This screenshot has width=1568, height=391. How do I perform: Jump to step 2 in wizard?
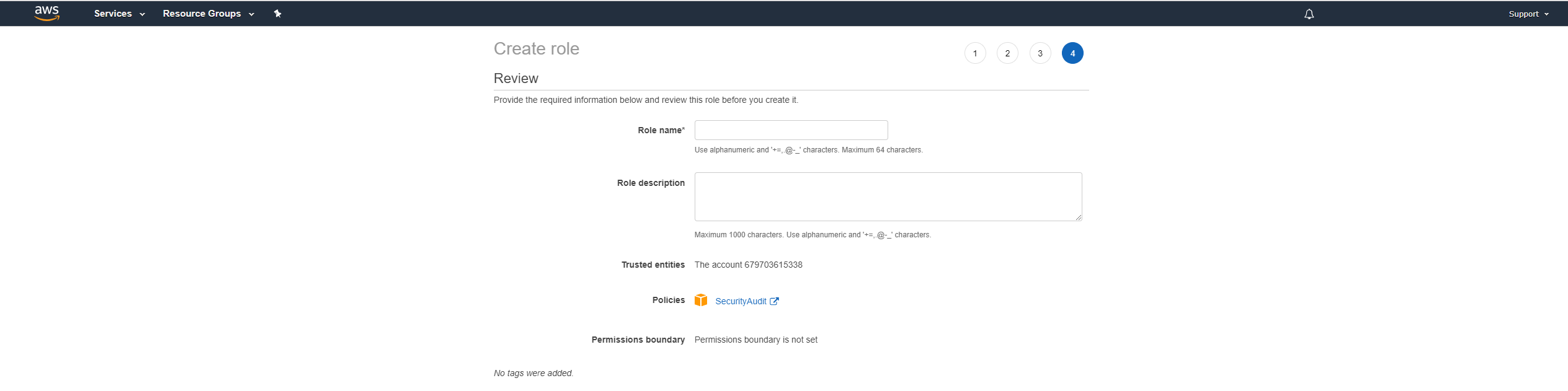pyautogui.click(x=1007, y=53)
